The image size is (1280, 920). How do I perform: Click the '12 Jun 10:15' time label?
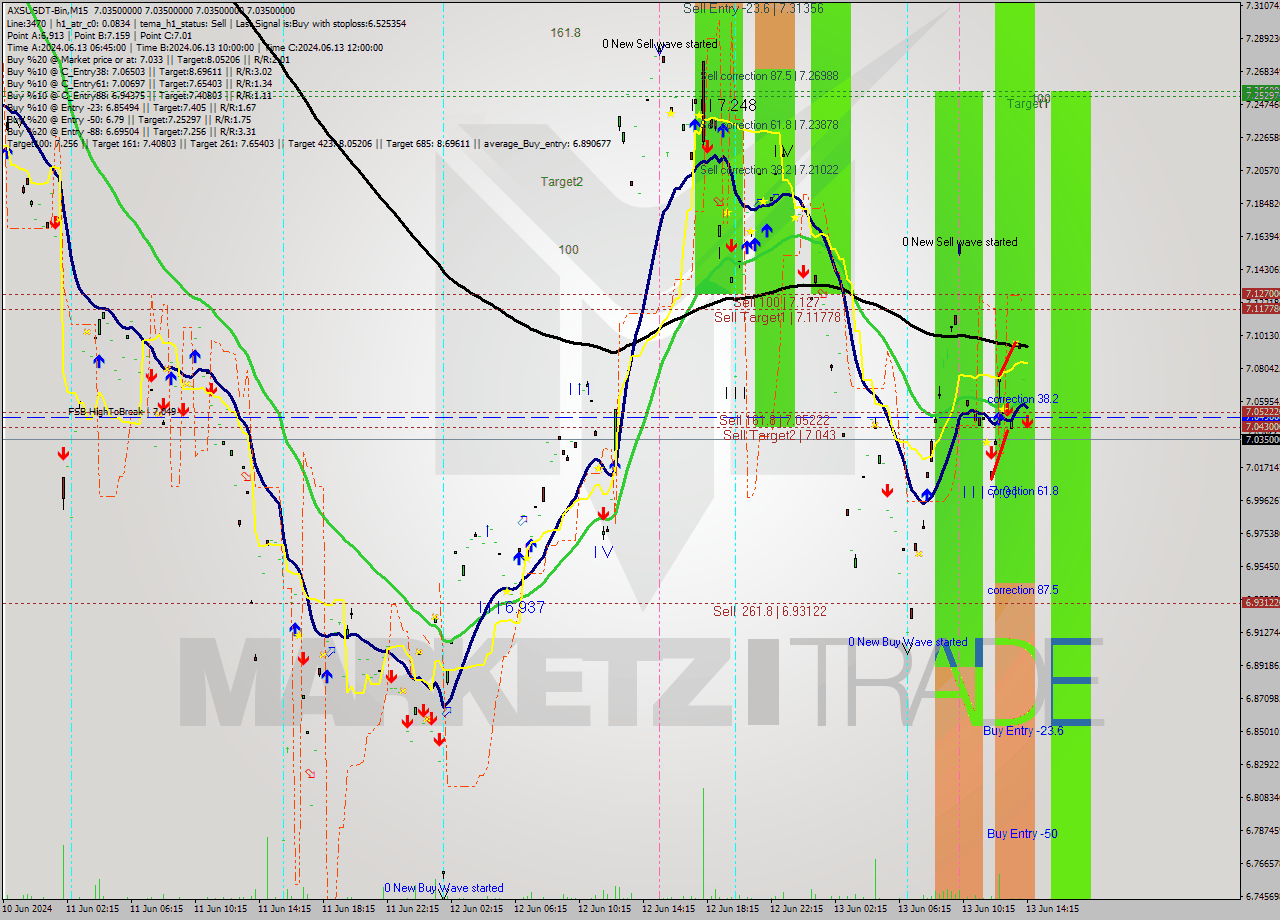coord(605,910)
